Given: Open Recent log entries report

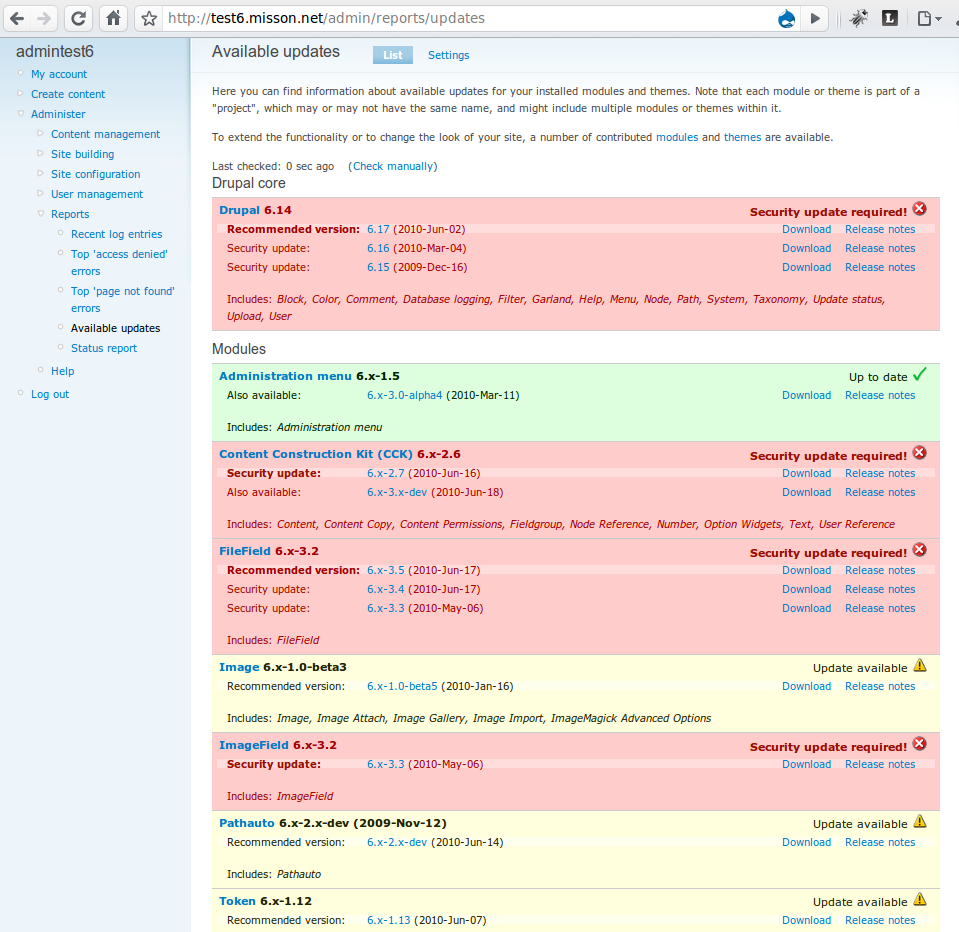Looking at the screenshot, I should (x=116, y=234).
